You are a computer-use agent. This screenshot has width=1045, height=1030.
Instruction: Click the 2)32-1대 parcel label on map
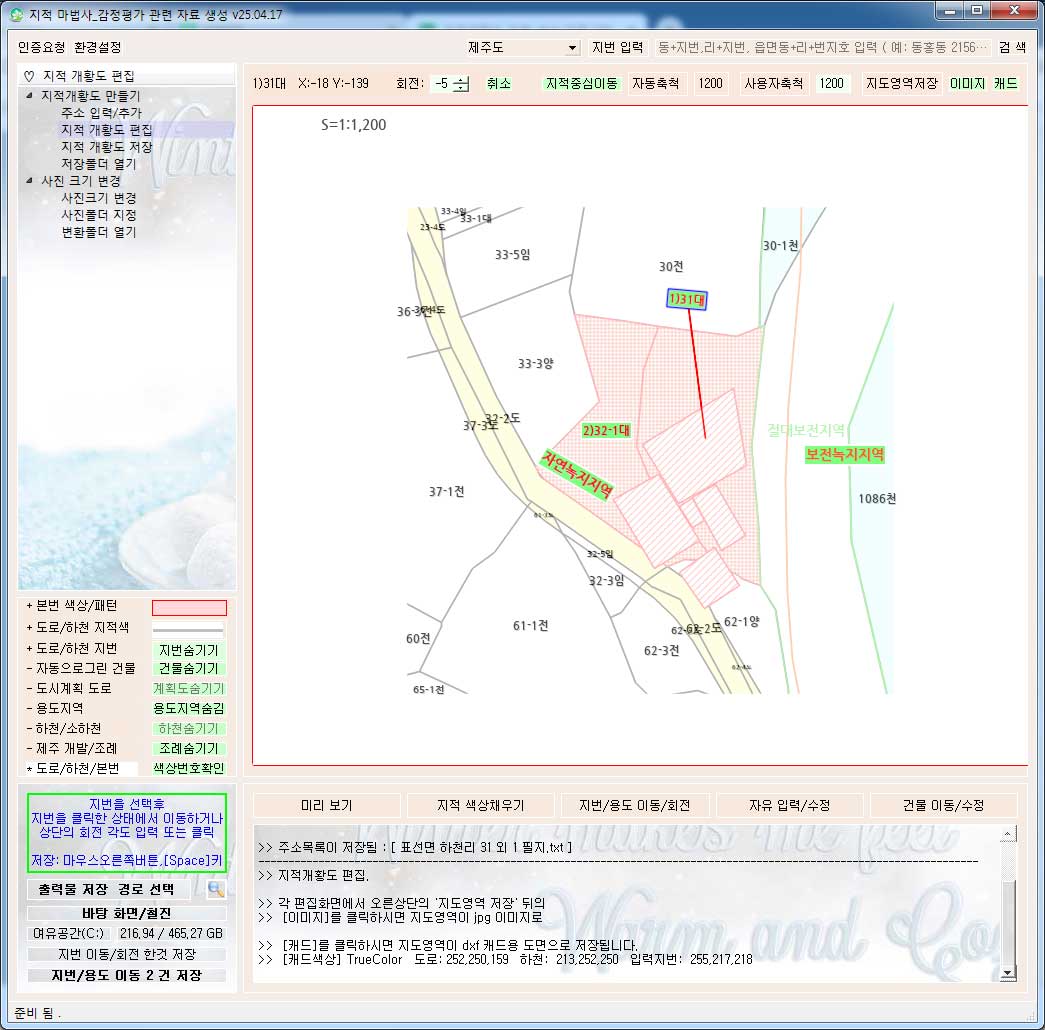[x=605, y=431]
